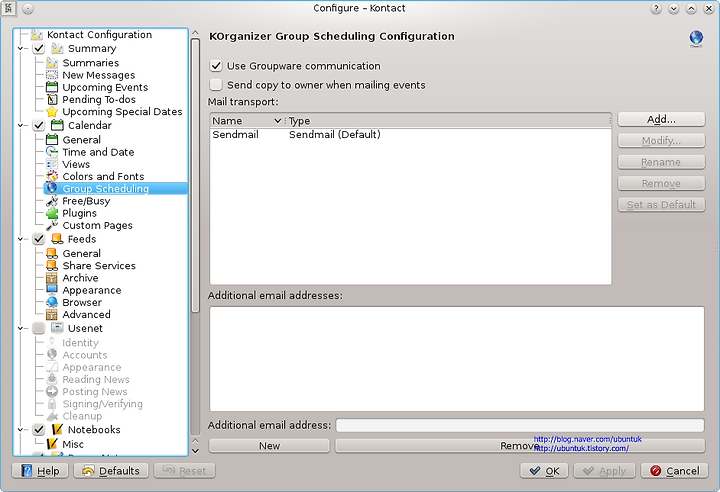This screenshot has width=720, height=492.
Task: Click the scrollbar up arrow above tree
Action: (195, 33)
